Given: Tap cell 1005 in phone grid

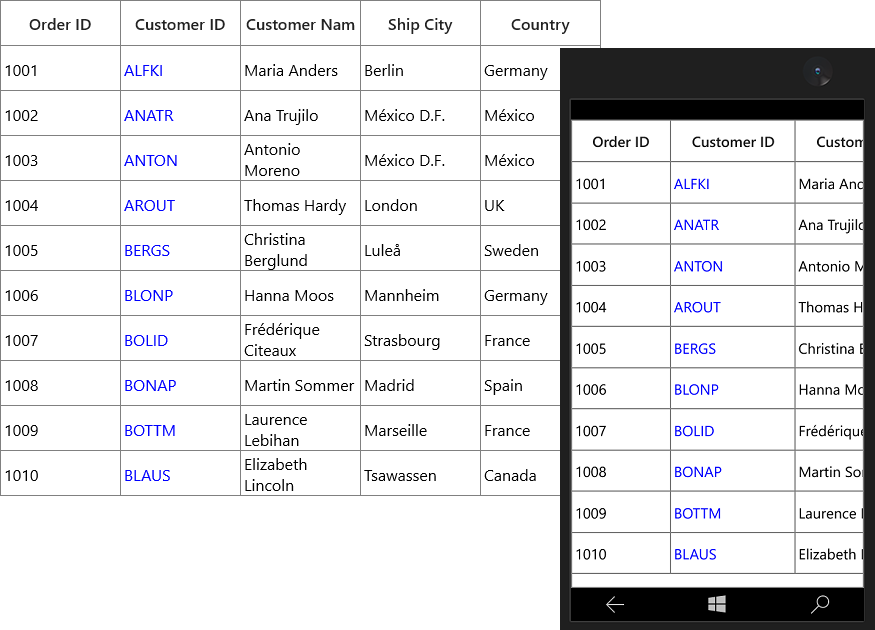Looking at the screenshot, I should [x=621, y=349].
